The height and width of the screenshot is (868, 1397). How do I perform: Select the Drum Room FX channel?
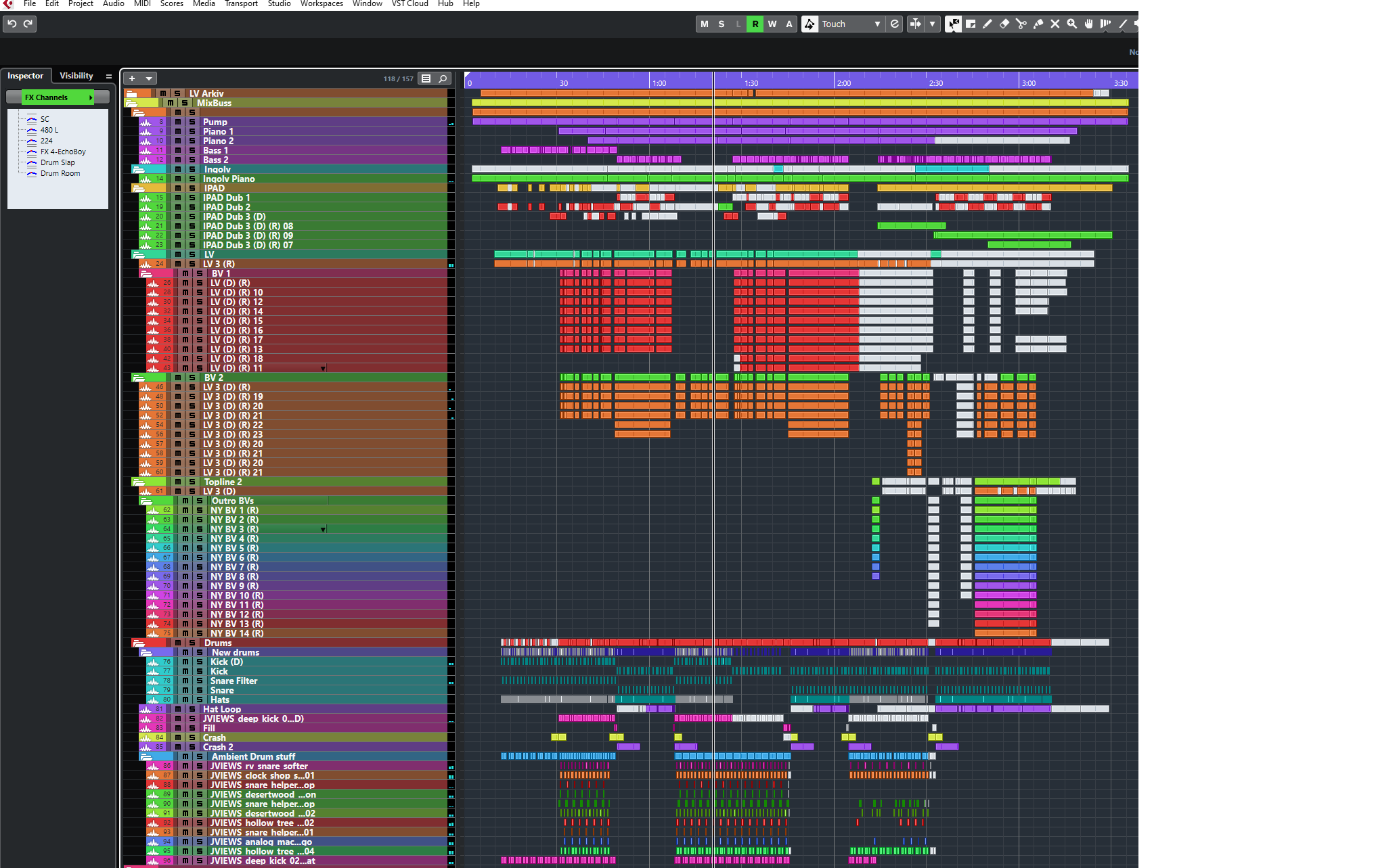[x=60, y=173]
